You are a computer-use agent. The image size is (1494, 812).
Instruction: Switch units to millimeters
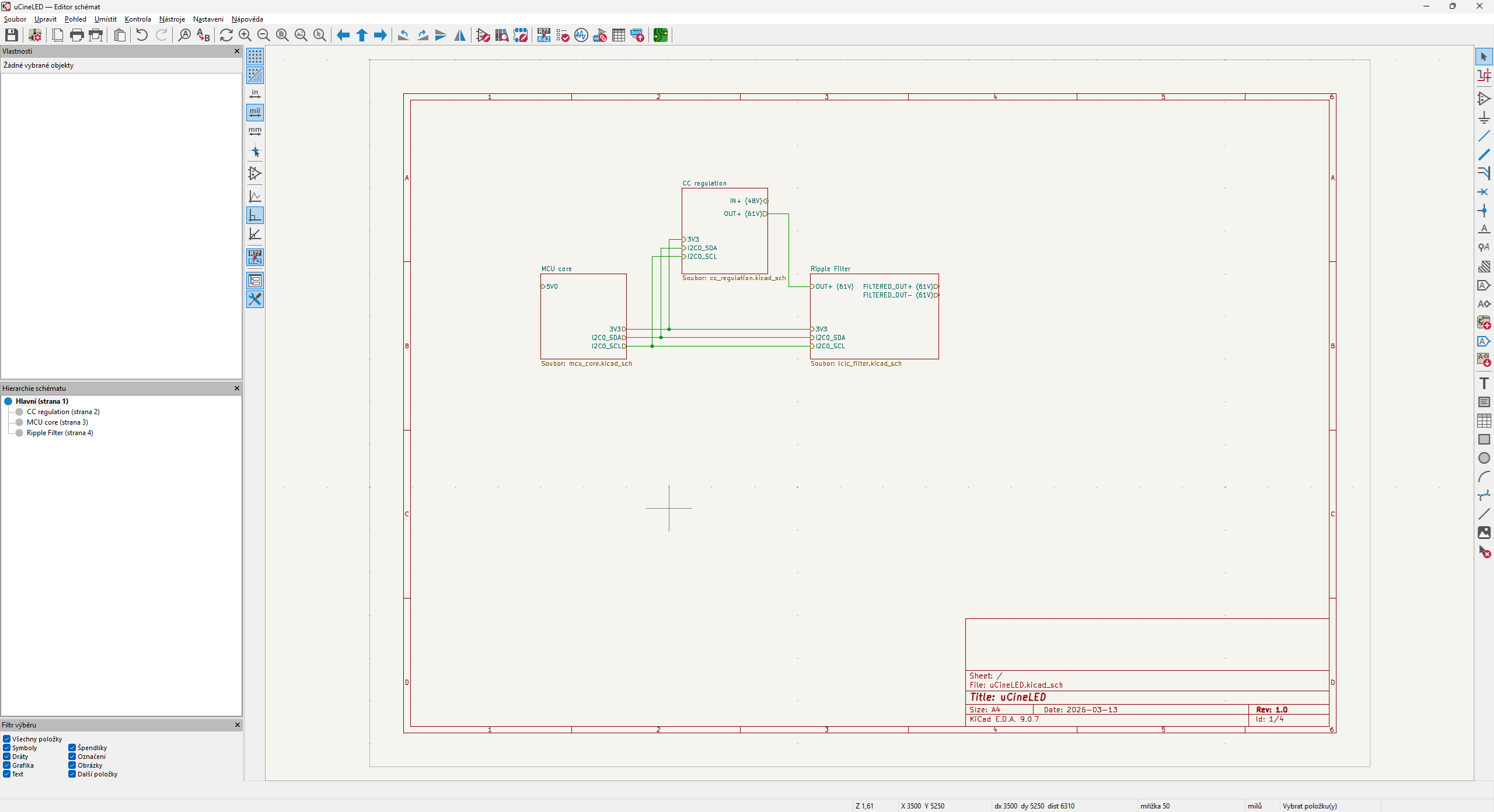coord(255,131)
